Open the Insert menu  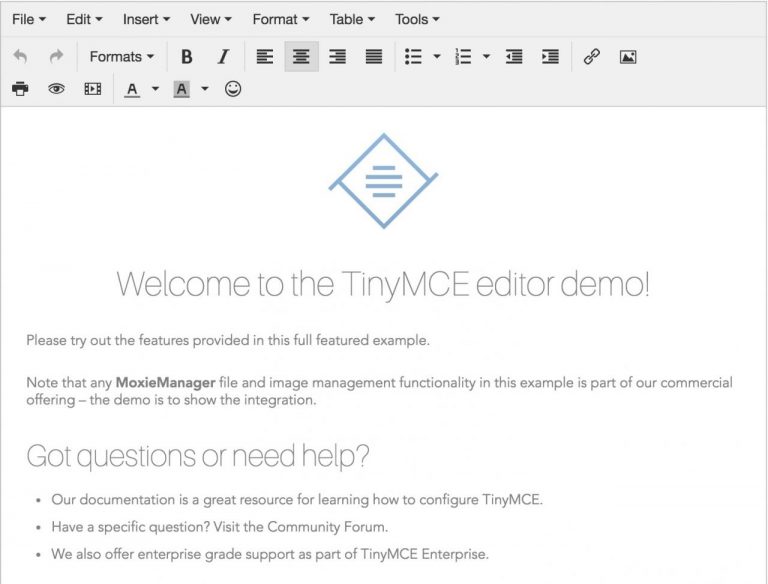146,19
